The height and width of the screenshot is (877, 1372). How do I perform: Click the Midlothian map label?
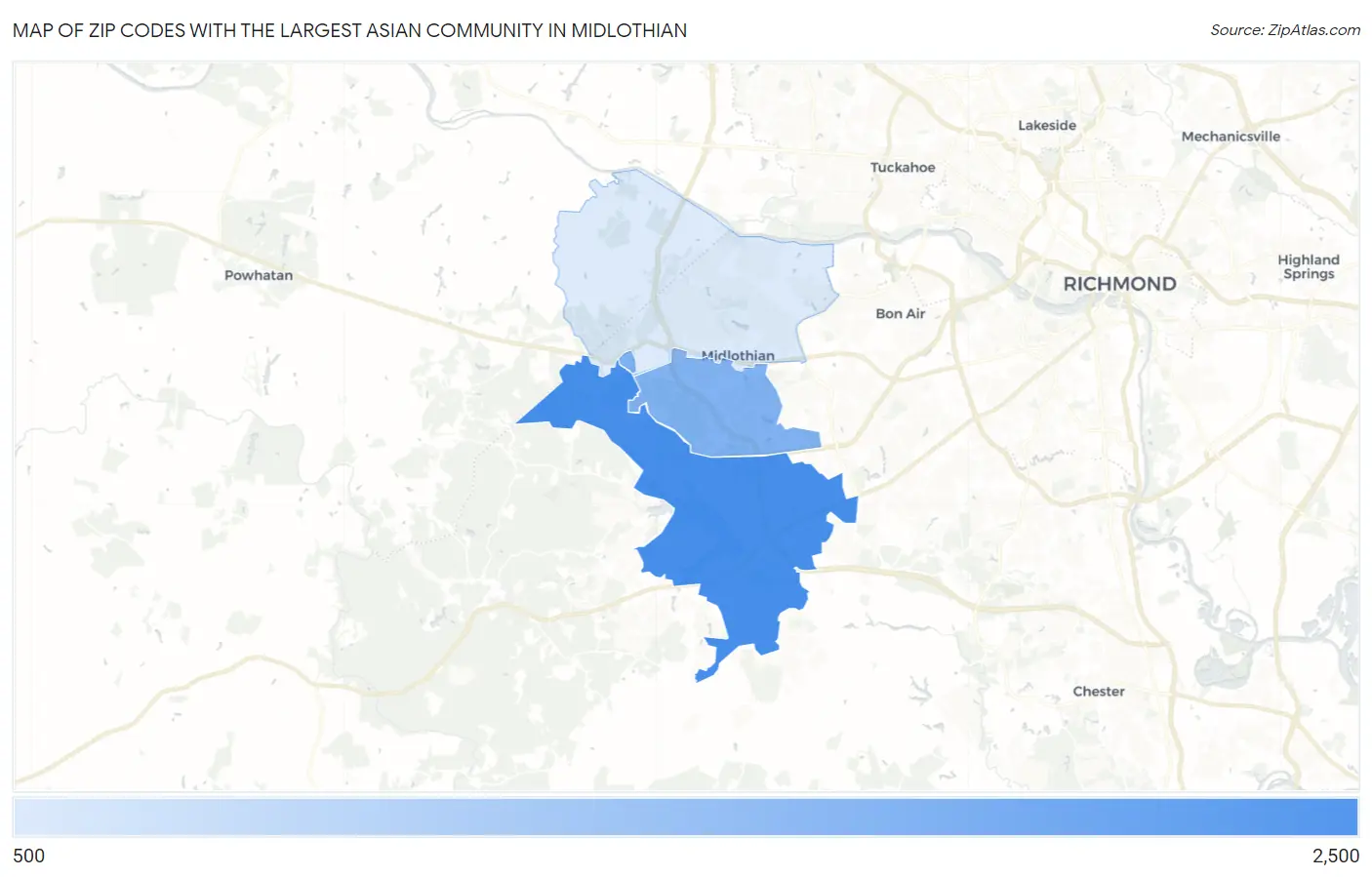739,356
